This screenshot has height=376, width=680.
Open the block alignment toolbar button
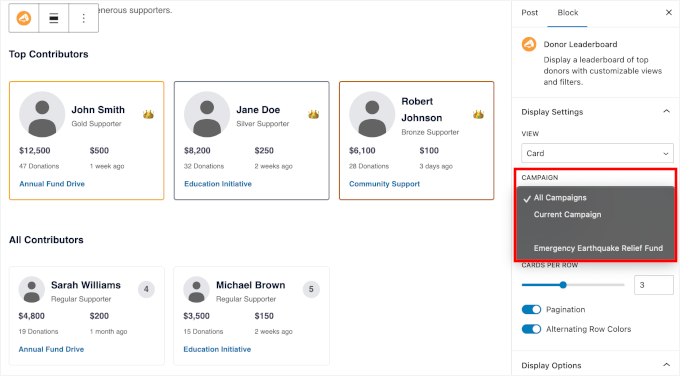(x=54, y=18)
